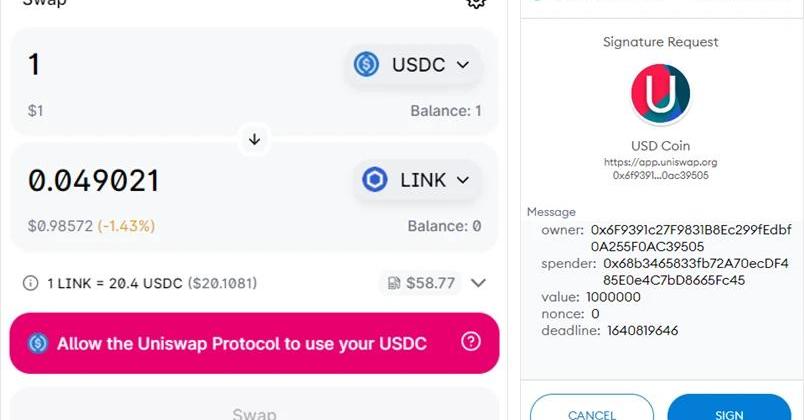
Task: Click the CANCEL button
Action: [592, 412]
